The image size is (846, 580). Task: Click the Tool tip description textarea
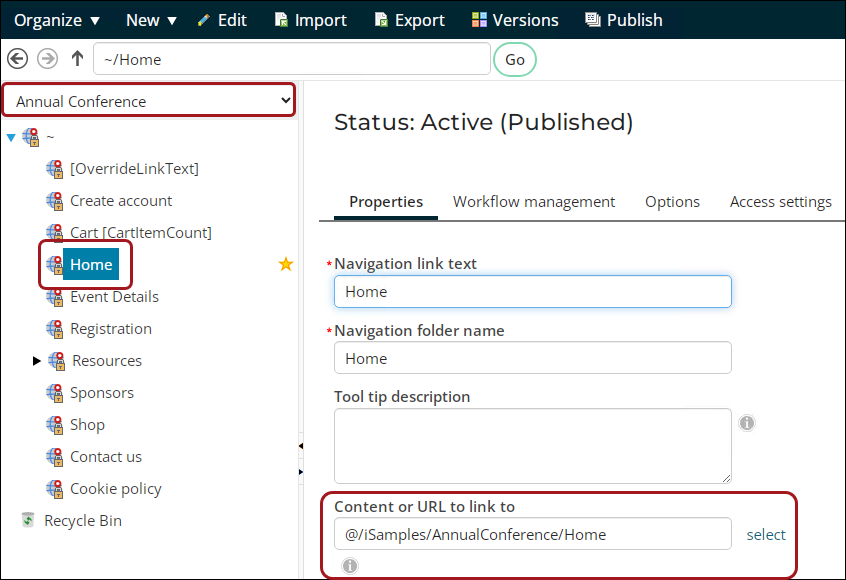[533, 446]
